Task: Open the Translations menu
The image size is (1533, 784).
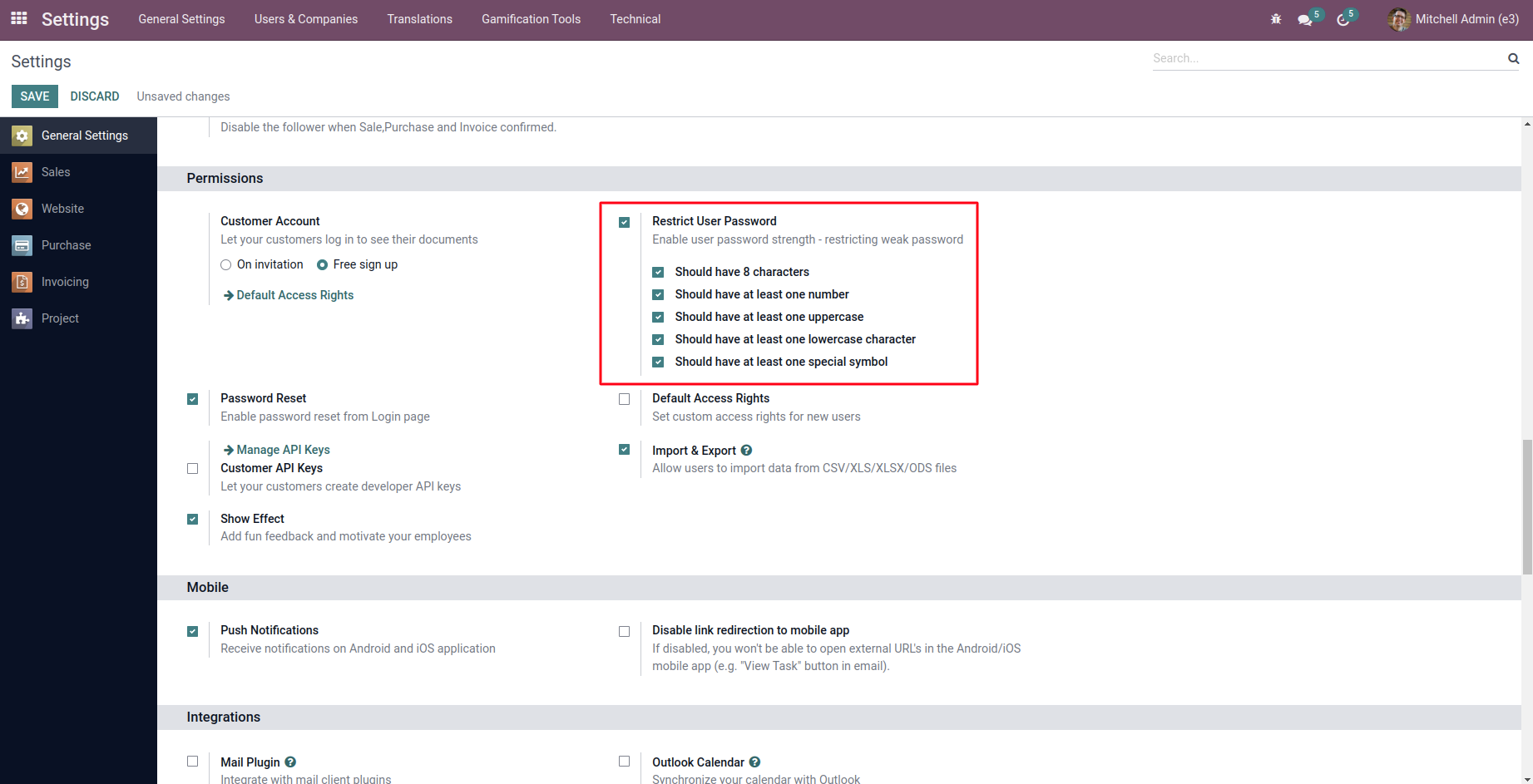Action: 419,19
